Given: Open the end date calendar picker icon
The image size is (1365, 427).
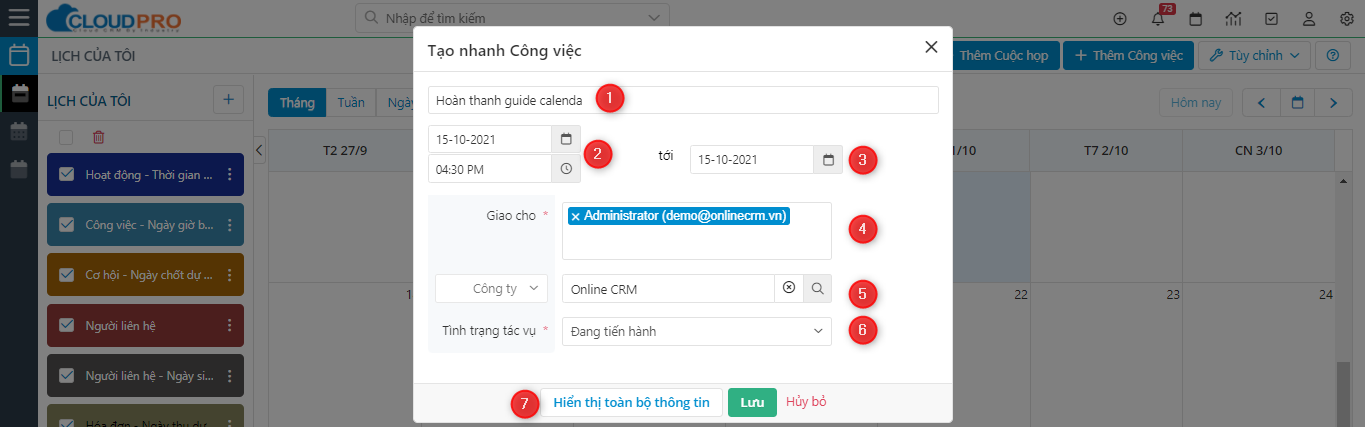Looking at the screenshot, I should pyautogui.click(x=828, y=160).
